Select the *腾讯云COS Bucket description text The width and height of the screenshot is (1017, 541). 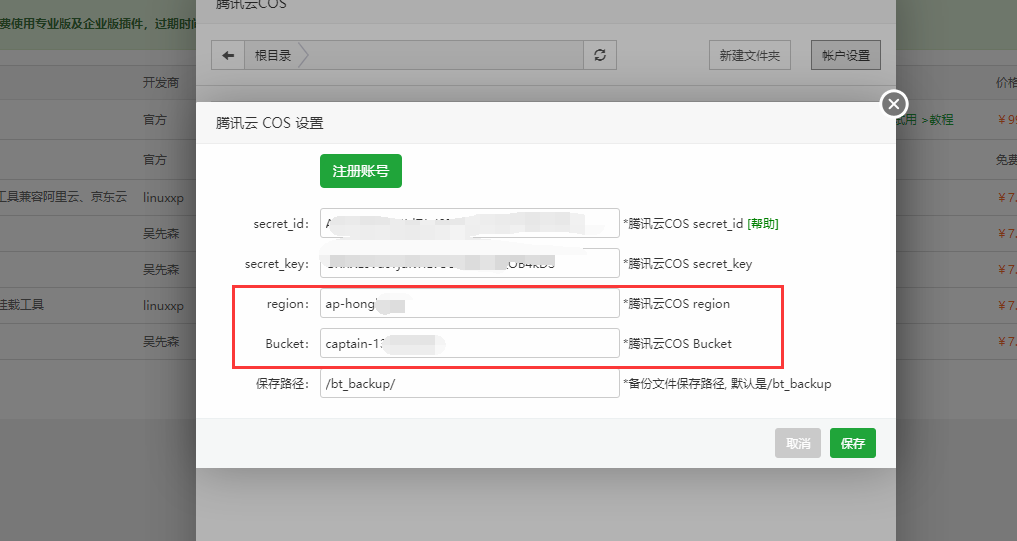[x=677, y=344]
